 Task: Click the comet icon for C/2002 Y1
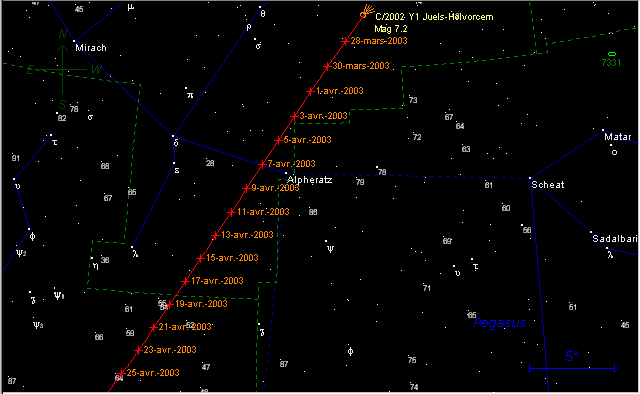coord(367,11)
